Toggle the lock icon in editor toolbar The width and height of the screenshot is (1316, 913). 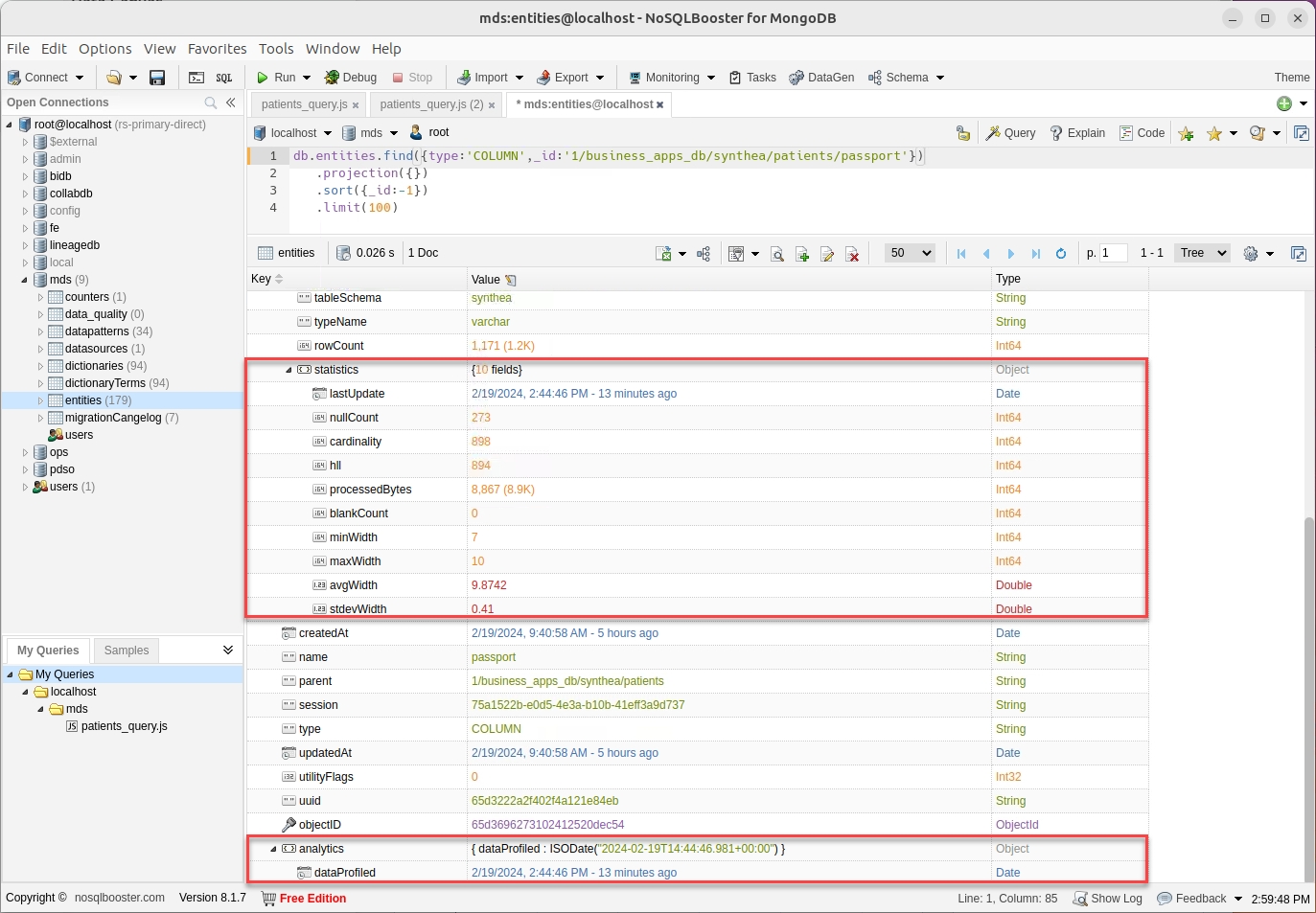[x=963, y=133]
